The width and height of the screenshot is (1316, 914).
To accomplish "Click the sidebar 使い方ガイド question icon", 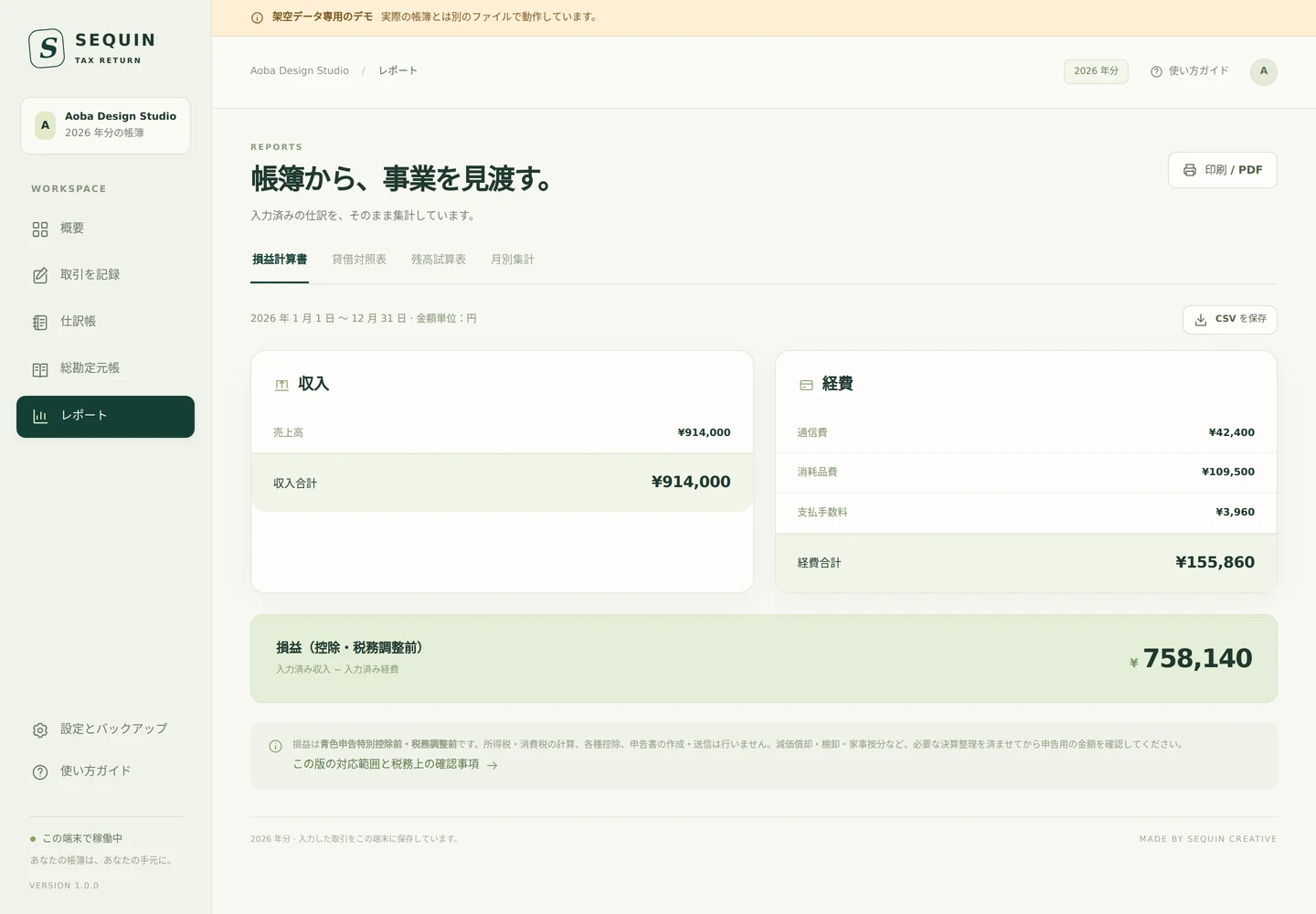I will tap(40, 772).
